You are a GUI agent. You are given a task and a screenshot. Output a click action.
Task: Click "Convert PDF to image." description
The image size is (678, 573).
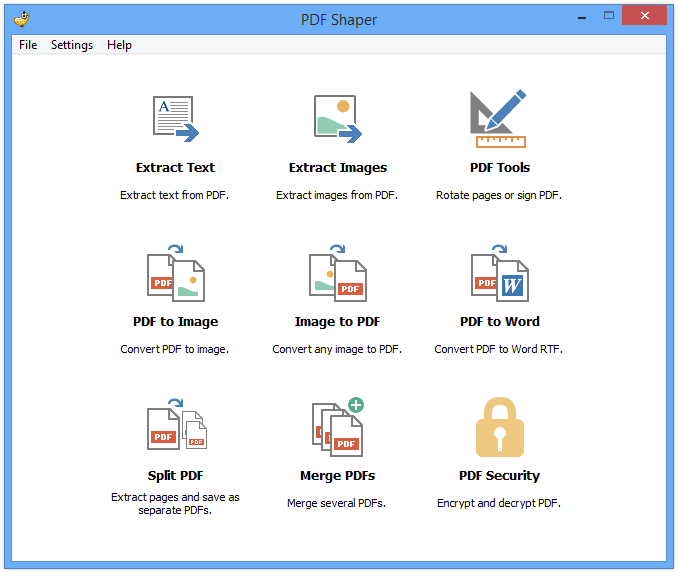175,349
